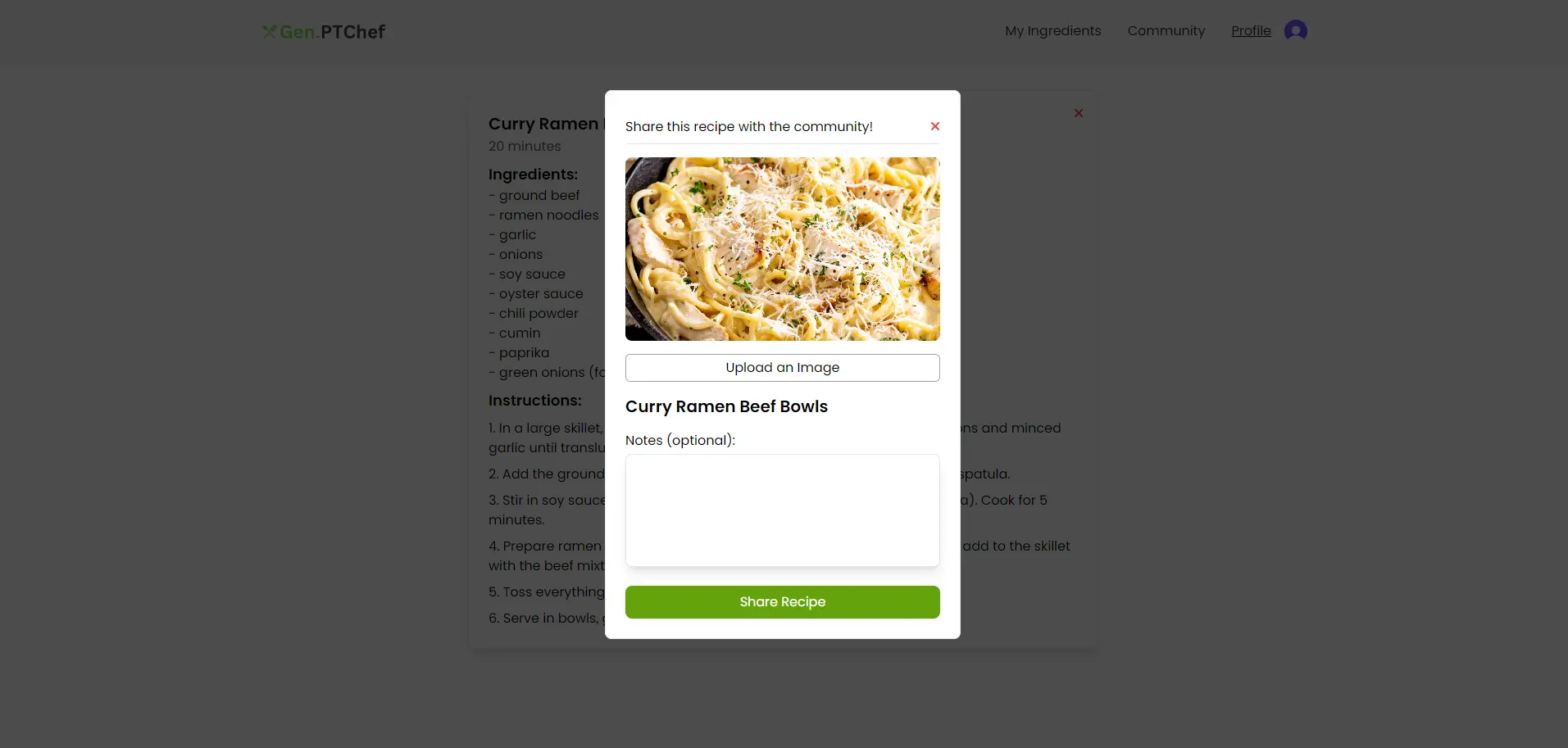Image resolution: width=1568 pixels, height=748 pixels.
Task: Click the Gen.PTChef utensils logo icon
Action: 269,32
